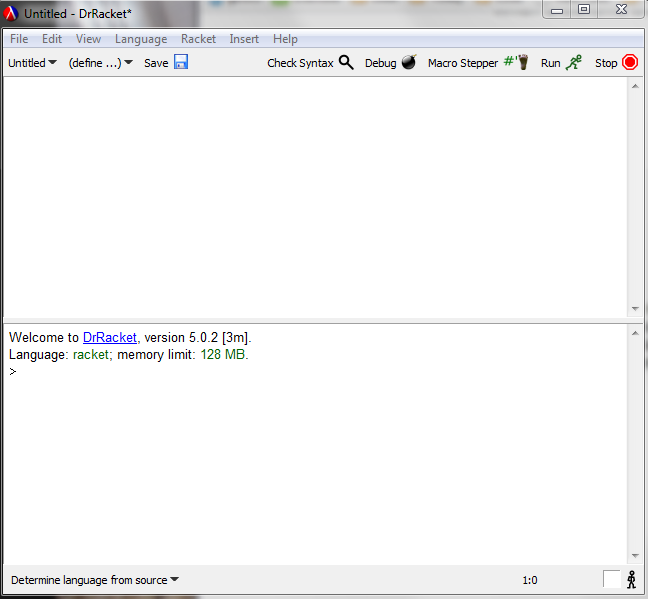Click inside the empty definitions editor
648x599 pixels.
point(316,197)
